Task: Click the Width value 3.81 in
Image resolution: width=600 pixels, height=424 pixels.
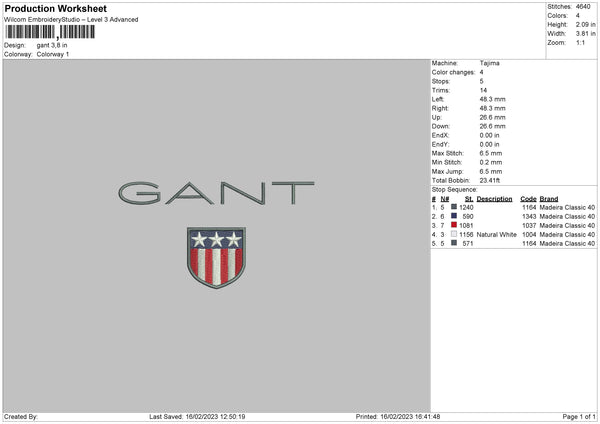Action: click(585, 34)
